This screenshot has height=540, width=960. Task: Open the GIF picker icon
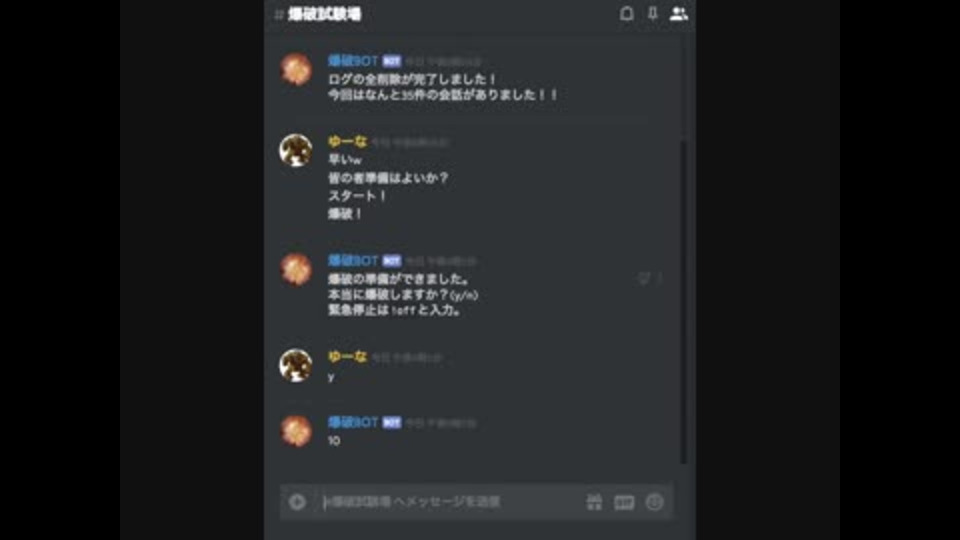[624, 502]
